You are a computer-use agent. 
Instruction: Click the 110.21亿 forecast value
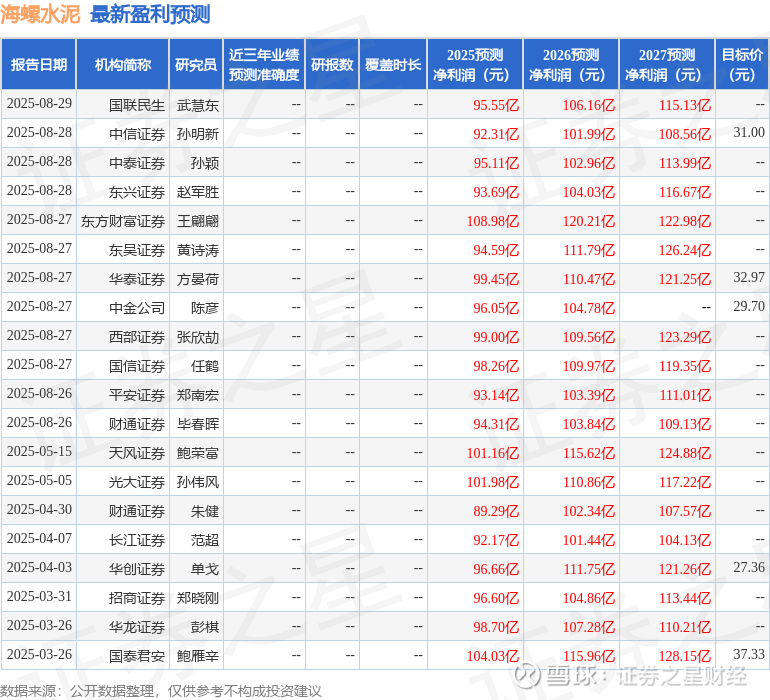pos(685,627)
